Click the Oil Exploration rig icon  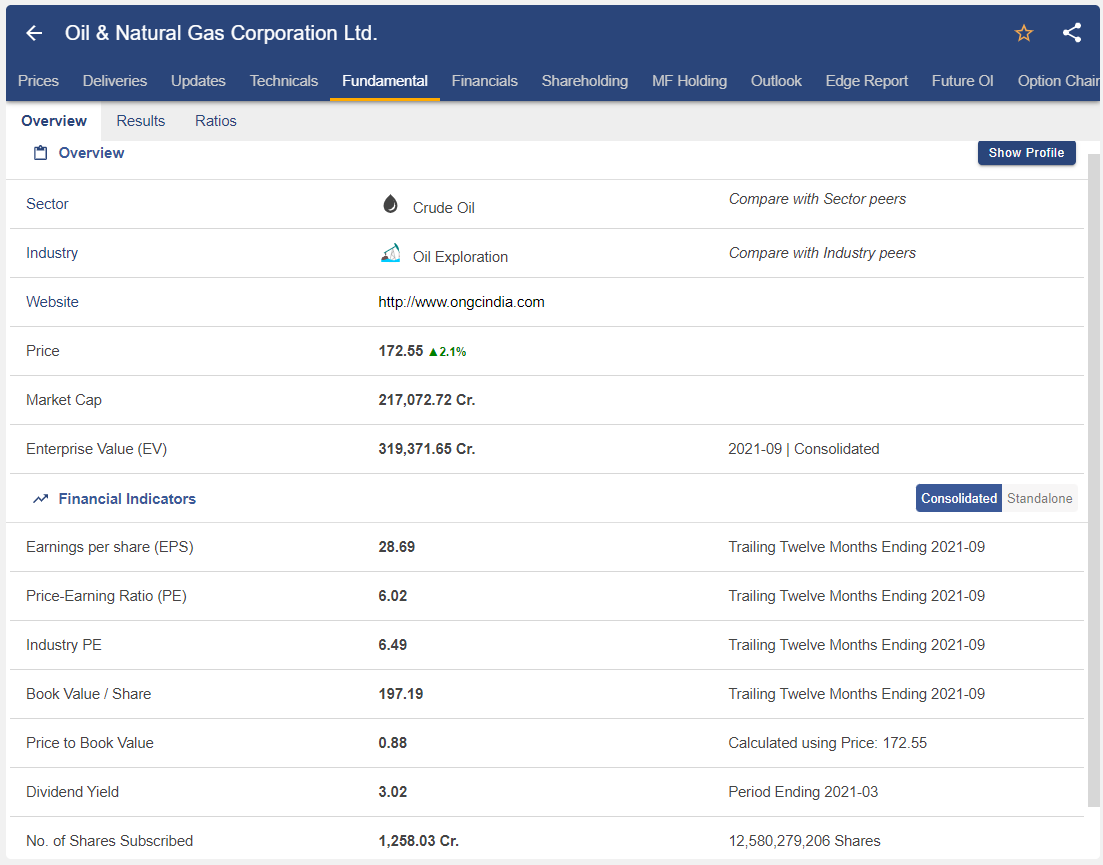390,252
